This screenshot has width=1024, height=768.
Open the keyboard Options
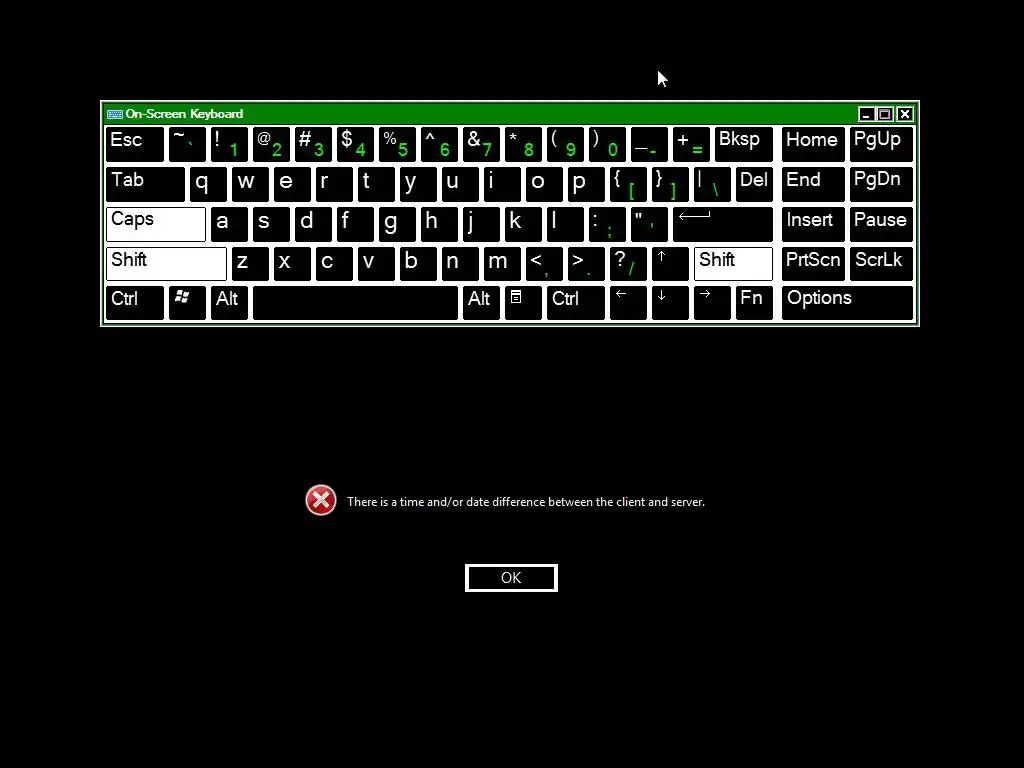(x=848, y=303)
